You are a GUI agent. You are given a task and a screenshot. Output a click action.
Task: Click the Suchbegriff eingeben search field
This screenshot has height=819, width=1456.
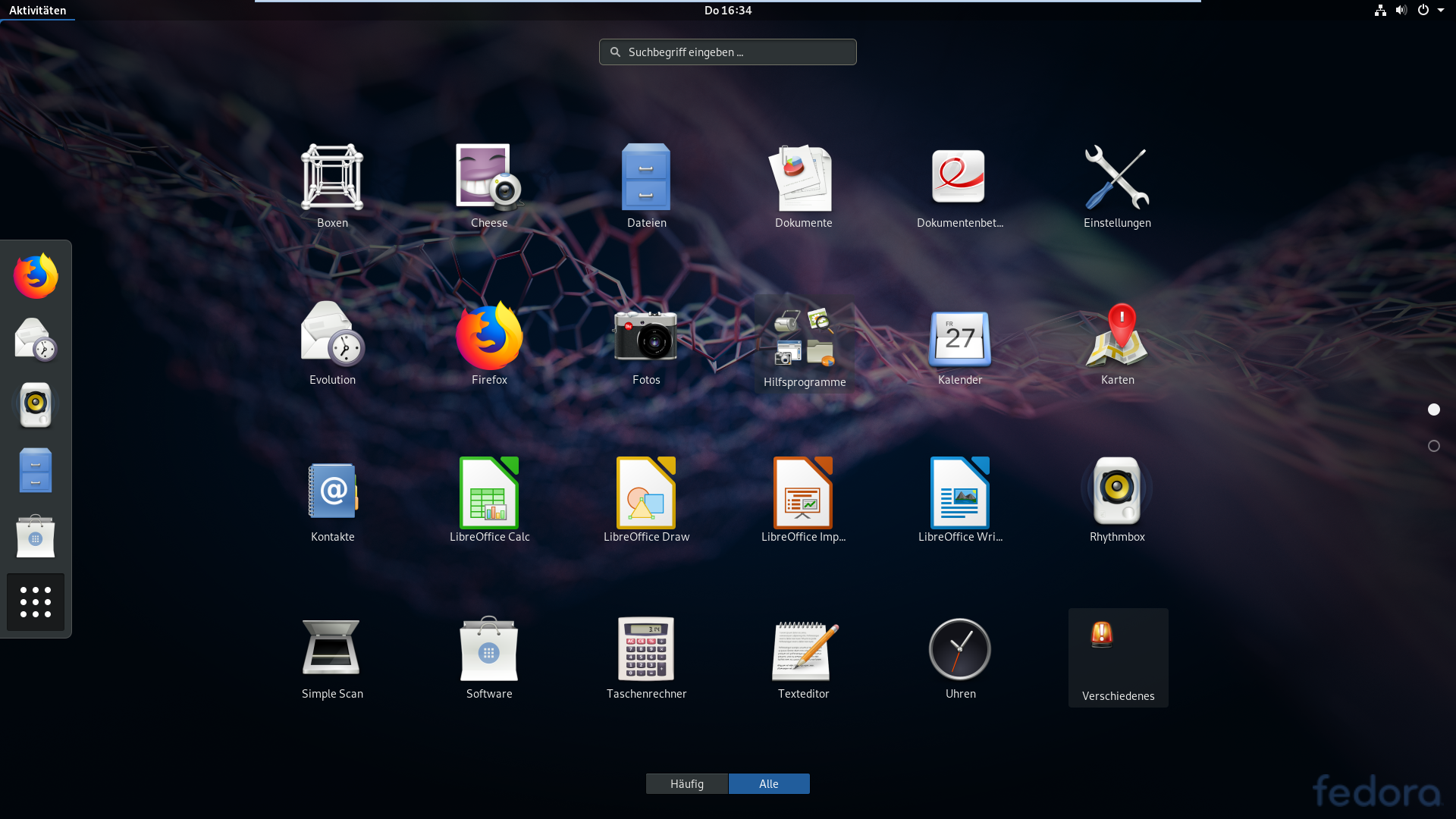pyautogui.click(x=728, y=52)
